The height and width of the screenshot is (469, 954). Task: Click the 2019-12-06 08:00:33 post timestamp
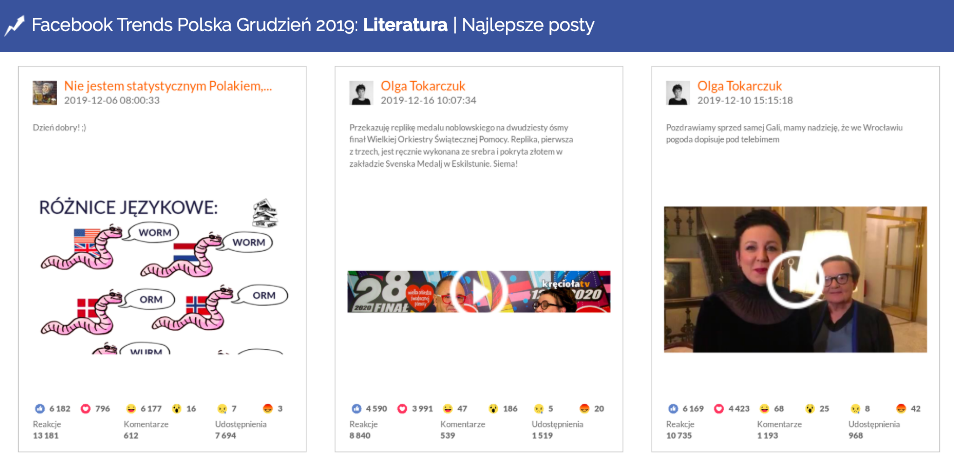click(x=112, y=101)
